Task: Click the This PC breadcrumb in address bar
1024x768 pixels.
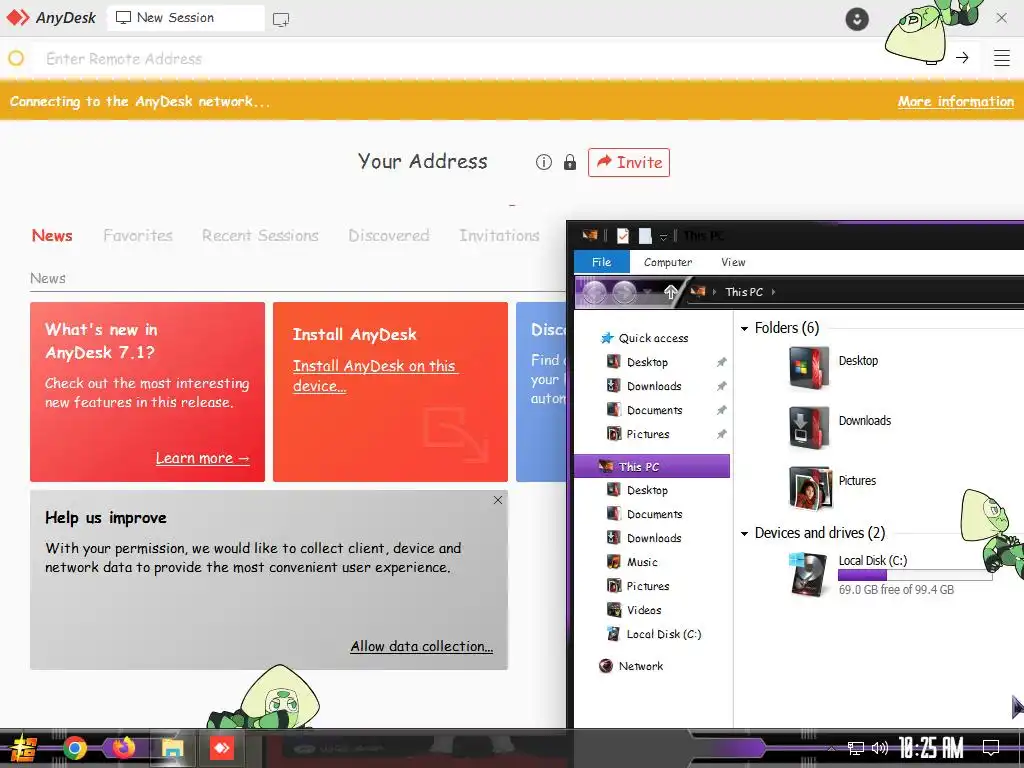Action: [744, 292]
